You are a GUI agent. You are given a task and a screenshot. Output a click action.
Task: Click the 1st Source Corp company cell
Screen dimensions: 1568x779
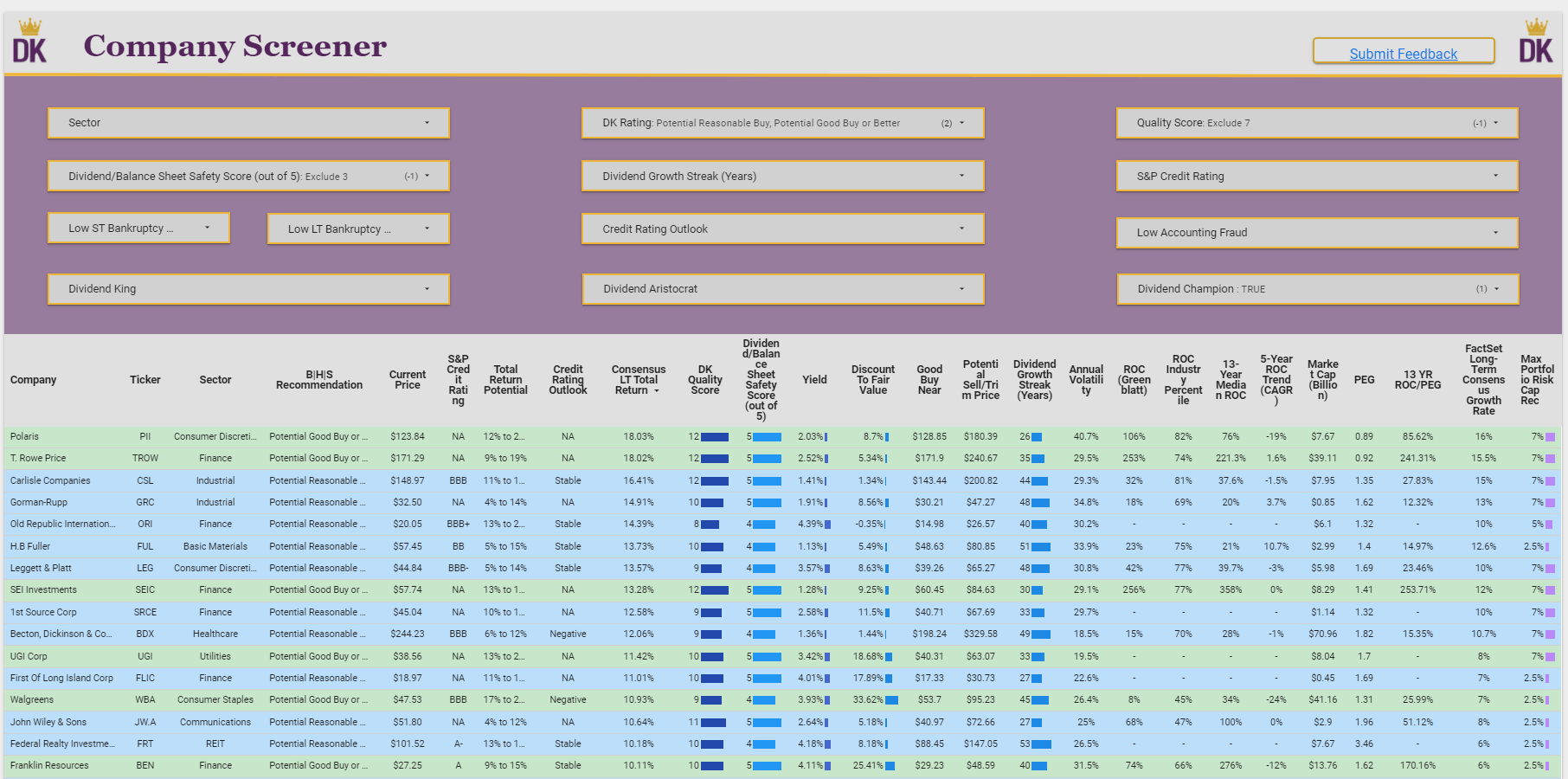coord(43,613)
